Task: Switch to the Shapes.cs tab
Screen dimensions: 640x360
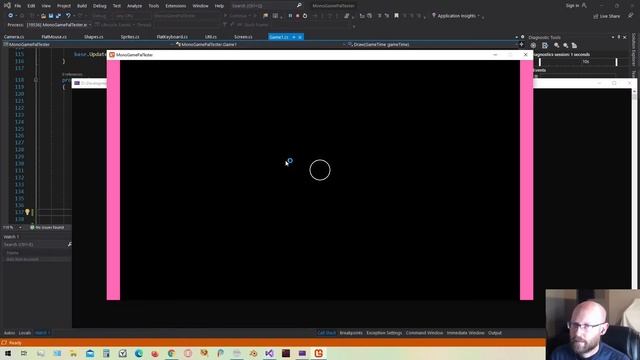Action: click(x=93, y=37)
